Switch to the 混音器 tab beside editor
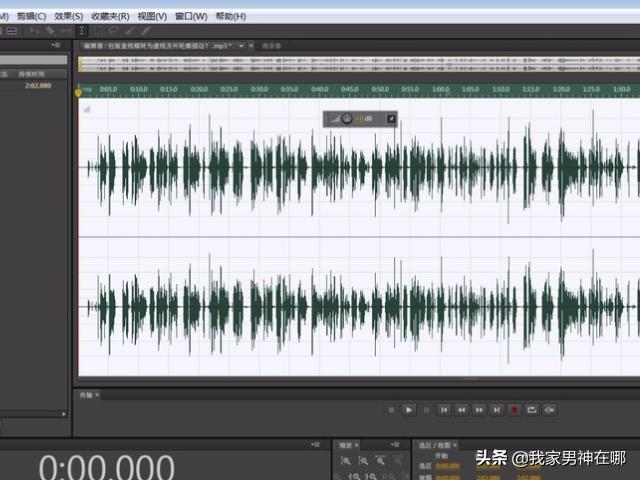Viewport: 640px width, 480px height. (271, 46)
